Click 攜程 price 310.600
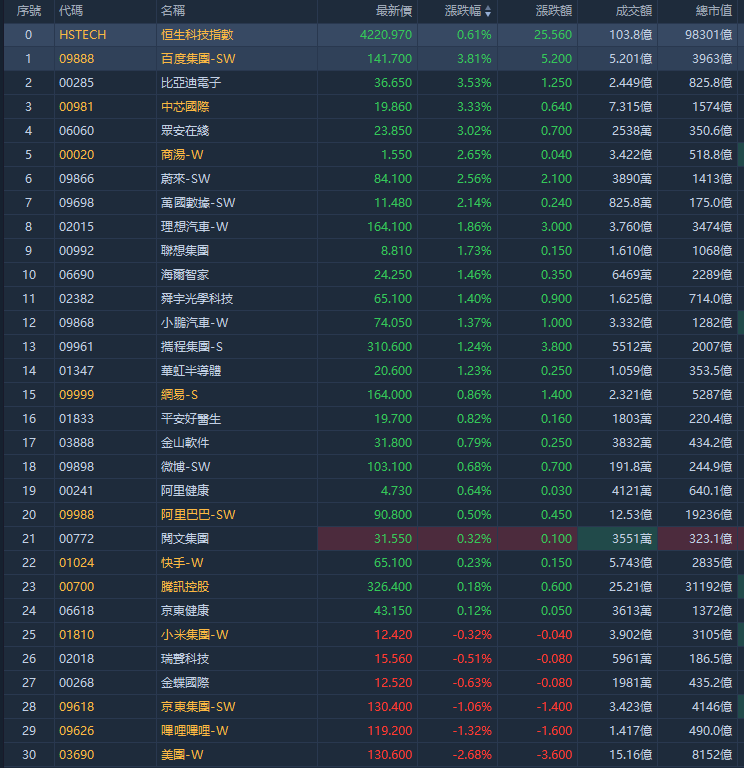 (x=390, y=347)
